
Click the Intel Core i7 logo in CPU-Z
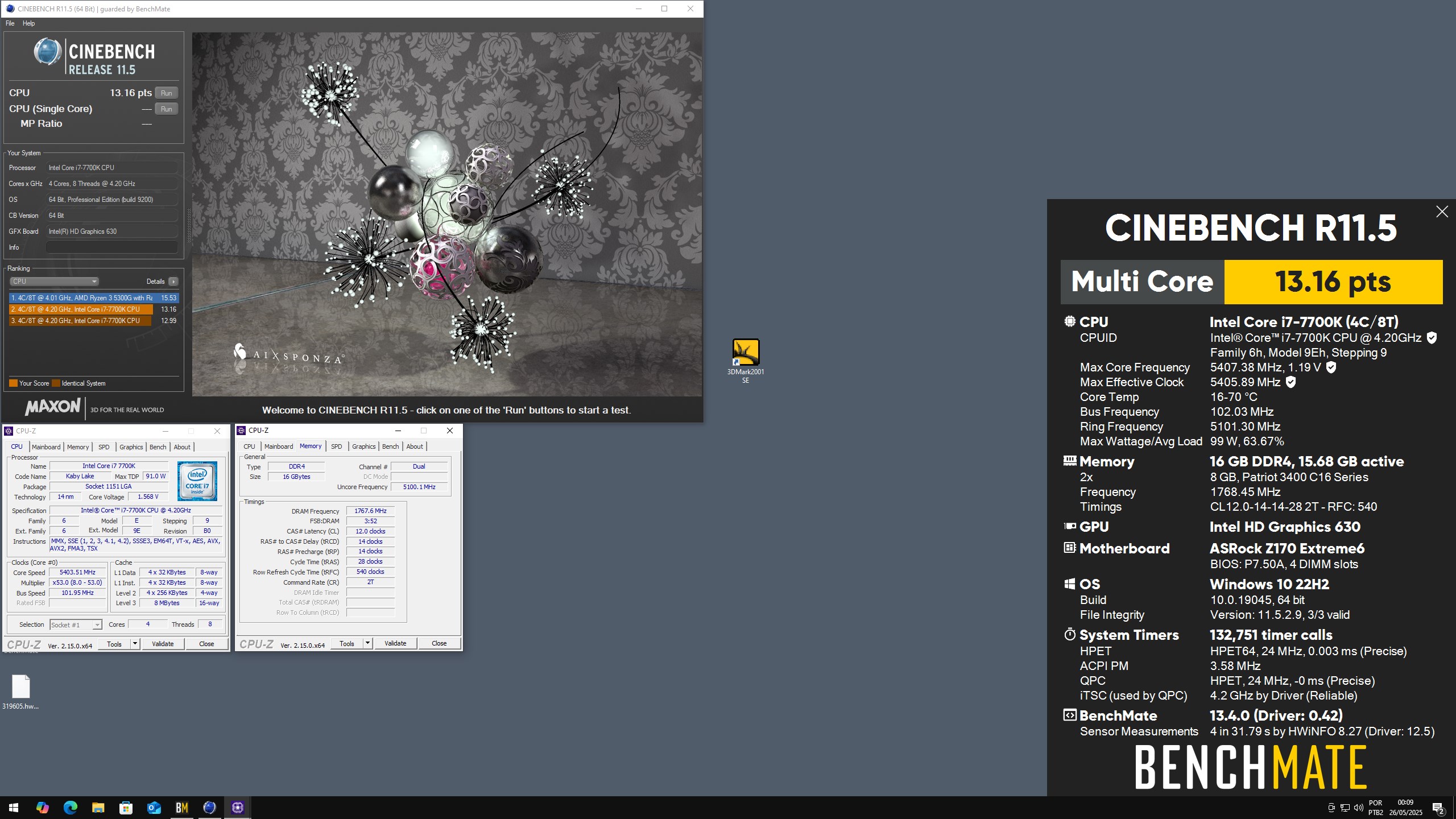[x=197, y=481]
